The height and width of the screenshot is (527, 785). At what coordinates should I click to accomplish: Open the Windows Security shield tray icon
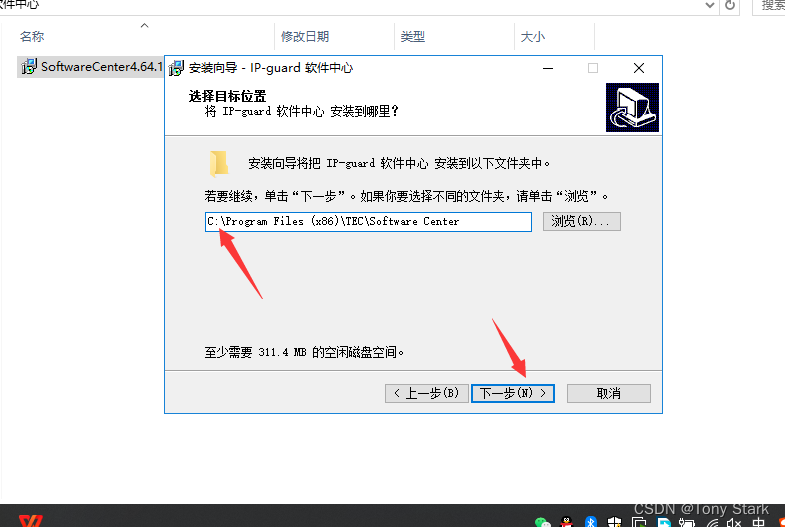point(615,522)
